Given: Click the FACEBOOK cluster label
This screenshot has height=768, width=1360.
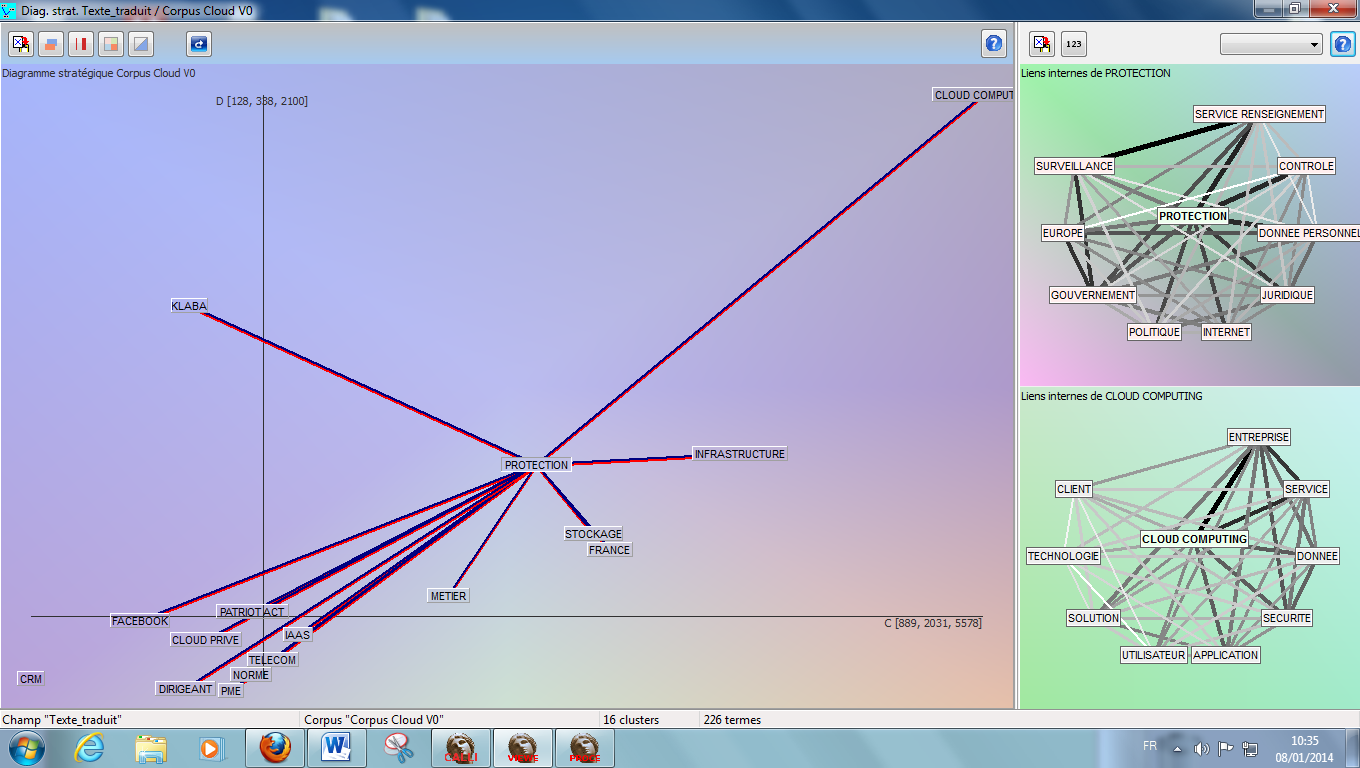Looking at the screenshot, I should pyautogui.click(x=140, y=621).
